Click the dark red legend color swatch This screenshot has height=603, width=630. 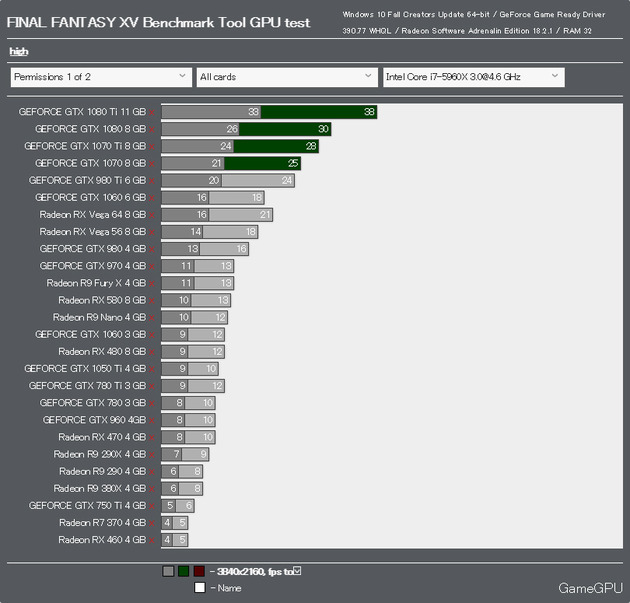point(199,571)
